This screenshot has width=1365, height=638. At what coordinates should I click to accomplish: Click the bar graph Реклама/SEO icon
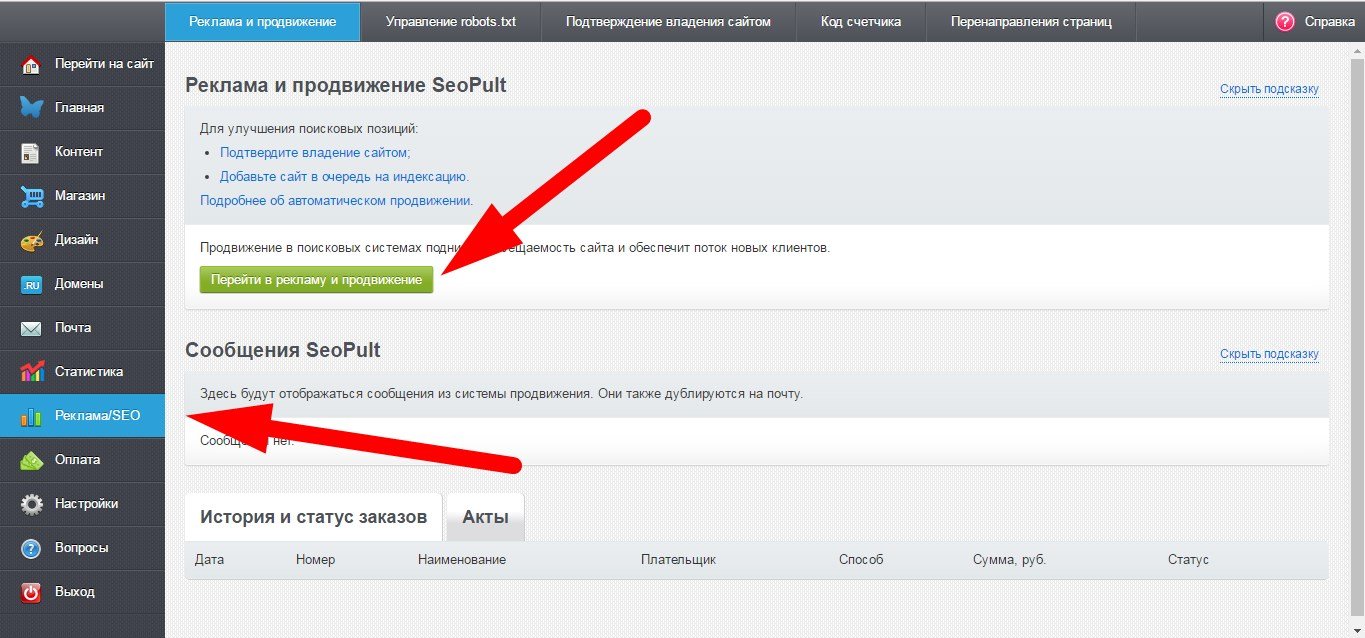pyautogui.click(x=32, y=416)
